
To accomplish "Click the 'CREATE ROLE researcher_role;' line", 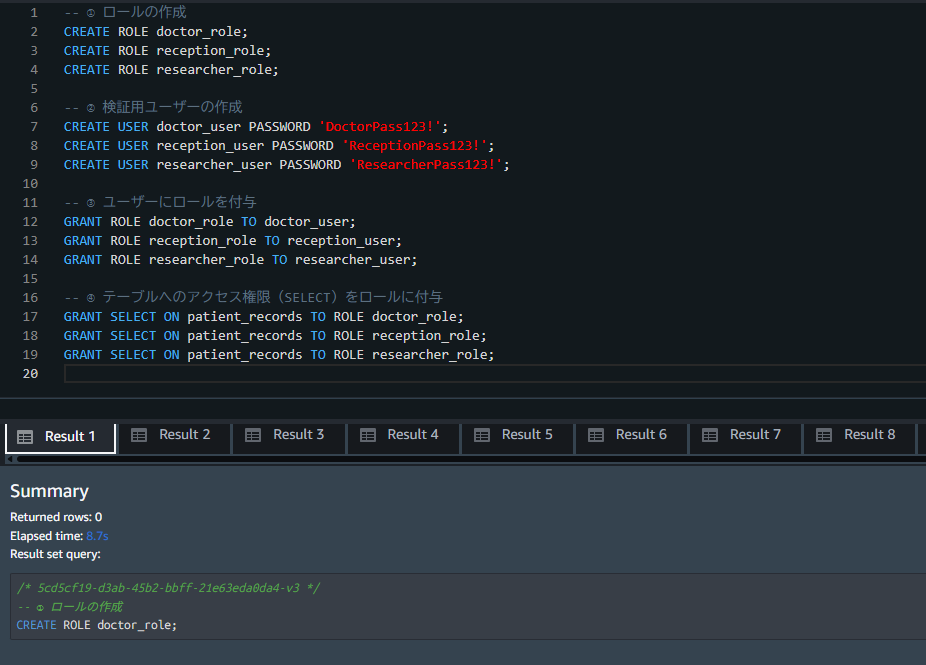I will 171,70.
